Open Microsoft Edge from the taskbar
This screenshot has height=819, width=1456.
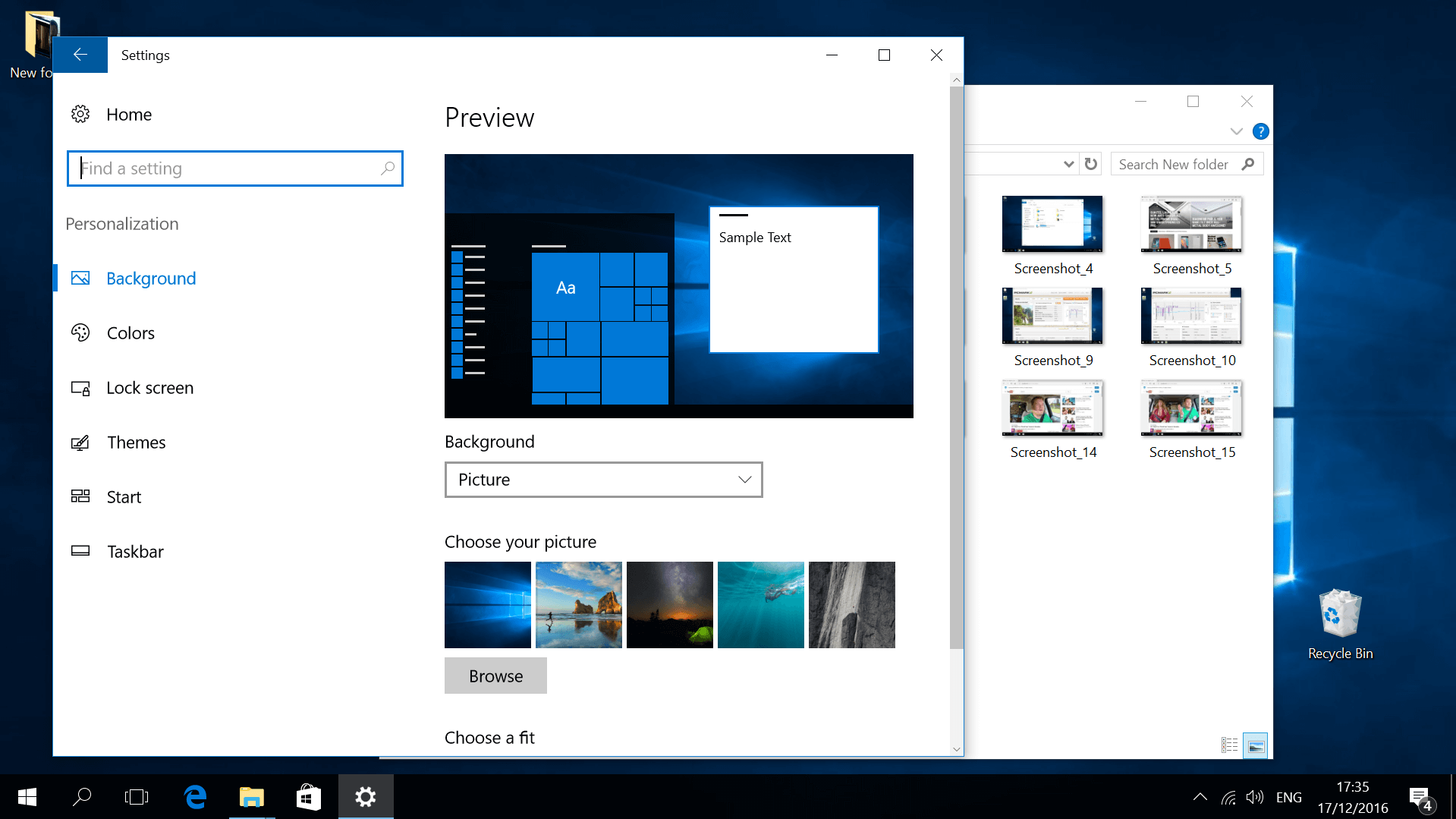195,797
